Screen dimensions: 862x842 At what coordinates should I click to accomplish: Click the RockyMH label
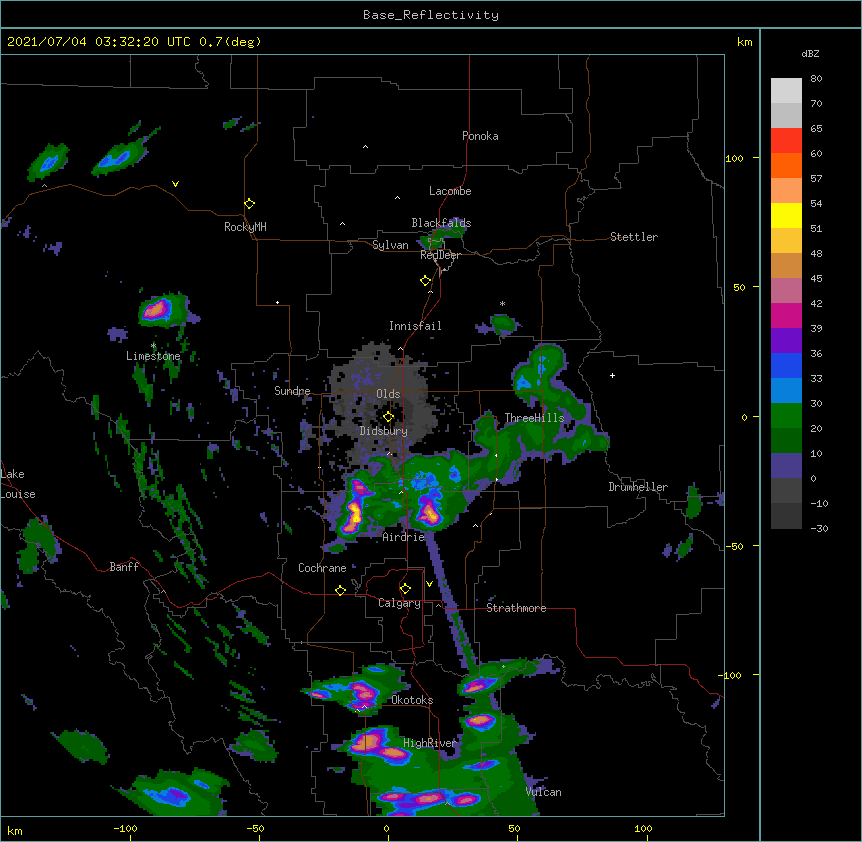245,227
